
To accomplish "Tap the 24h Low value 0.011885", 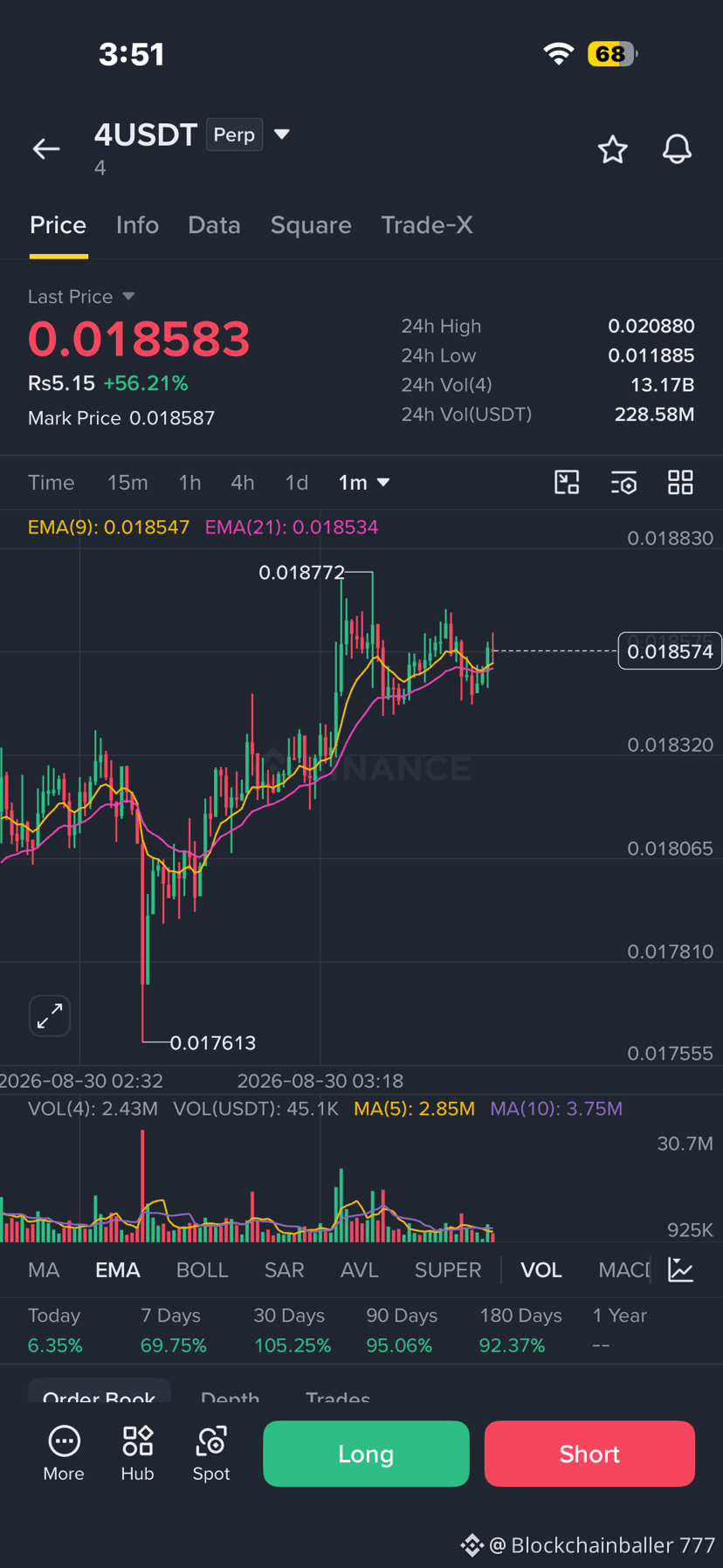I will point(651,355).
